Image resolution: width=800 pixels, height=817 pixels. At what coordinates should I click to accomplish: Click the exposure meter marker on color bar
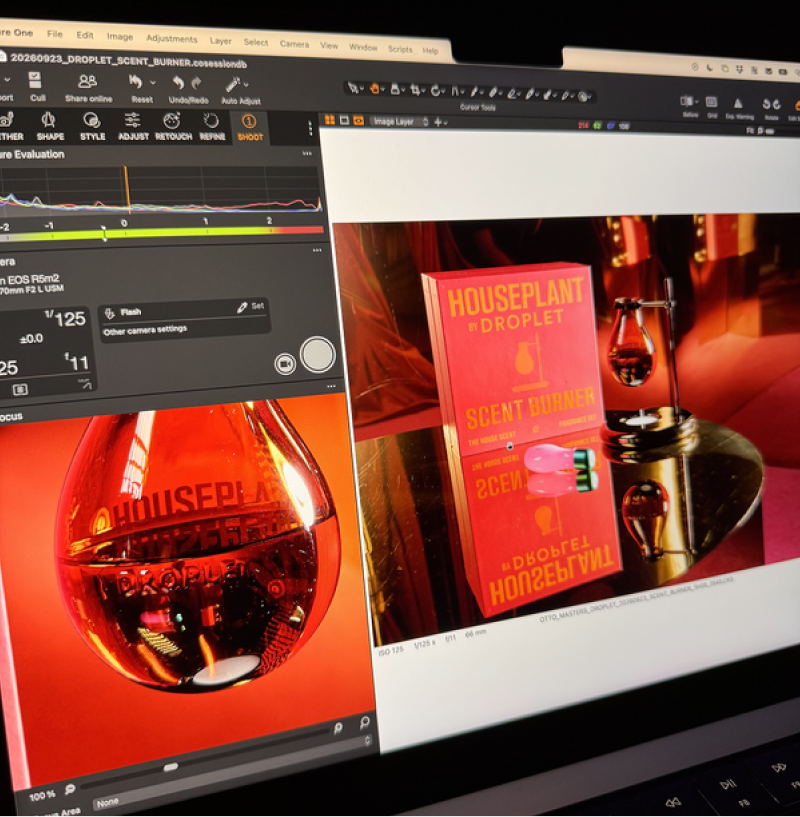tap(104, 233)
